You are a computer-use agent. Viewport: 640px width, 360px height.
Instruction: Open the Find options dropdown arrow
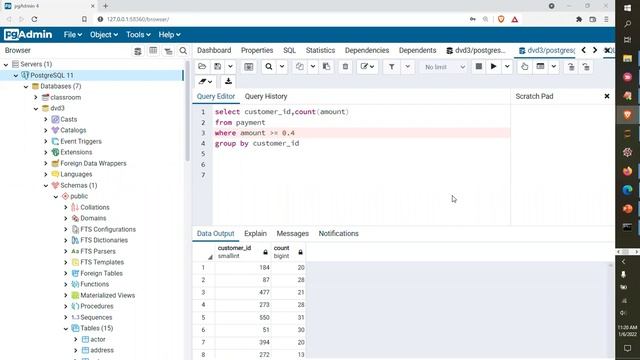coord(282,67)
